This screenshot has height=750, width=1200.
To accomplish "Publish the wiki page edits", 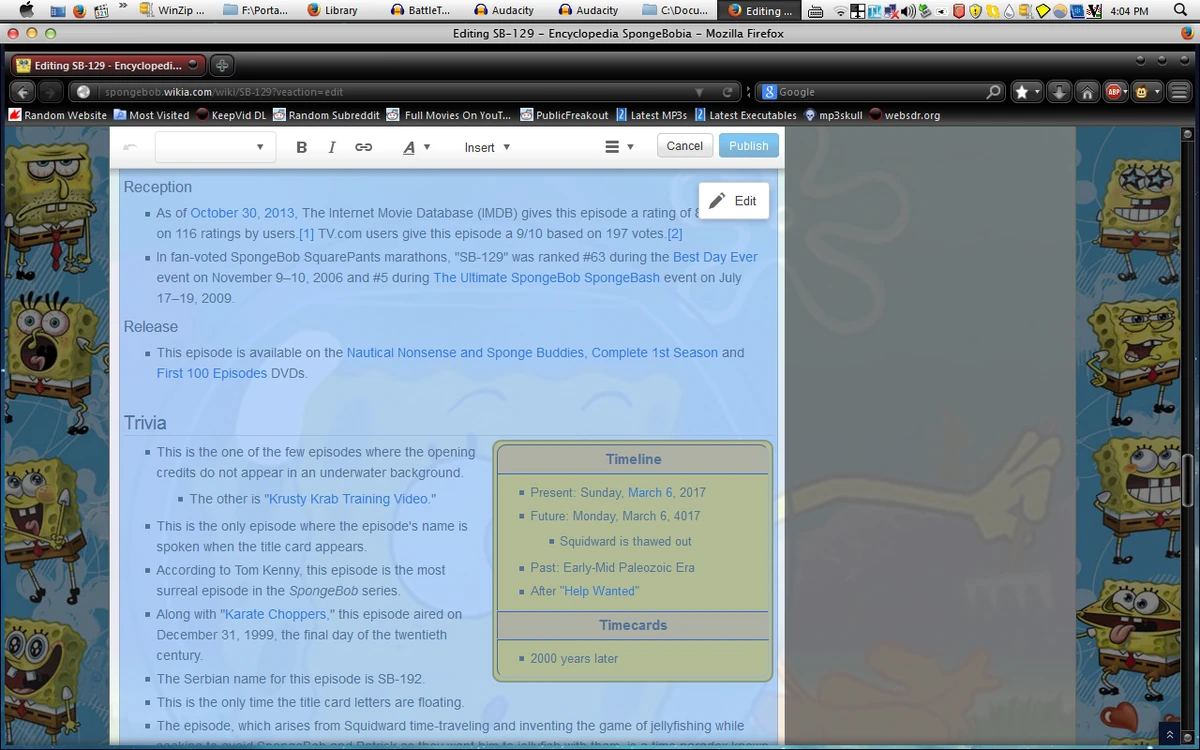I will [748, 145].
